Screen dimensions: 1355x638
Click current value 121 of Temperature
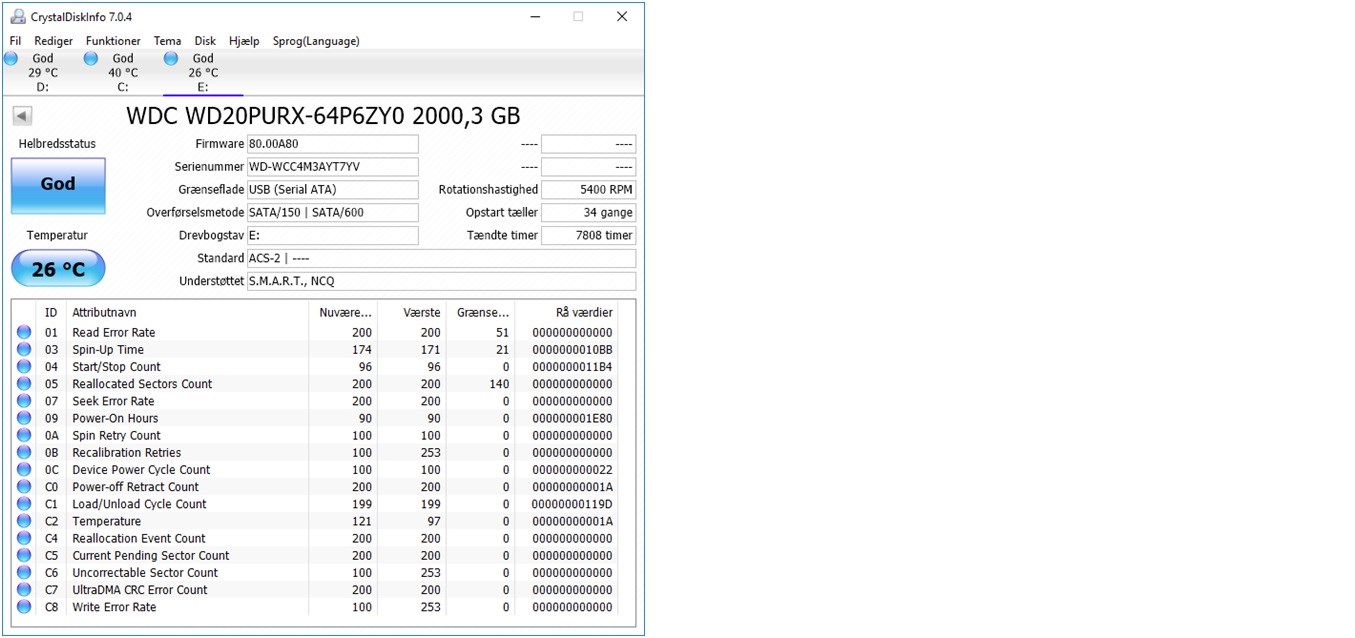pos(362,521)
